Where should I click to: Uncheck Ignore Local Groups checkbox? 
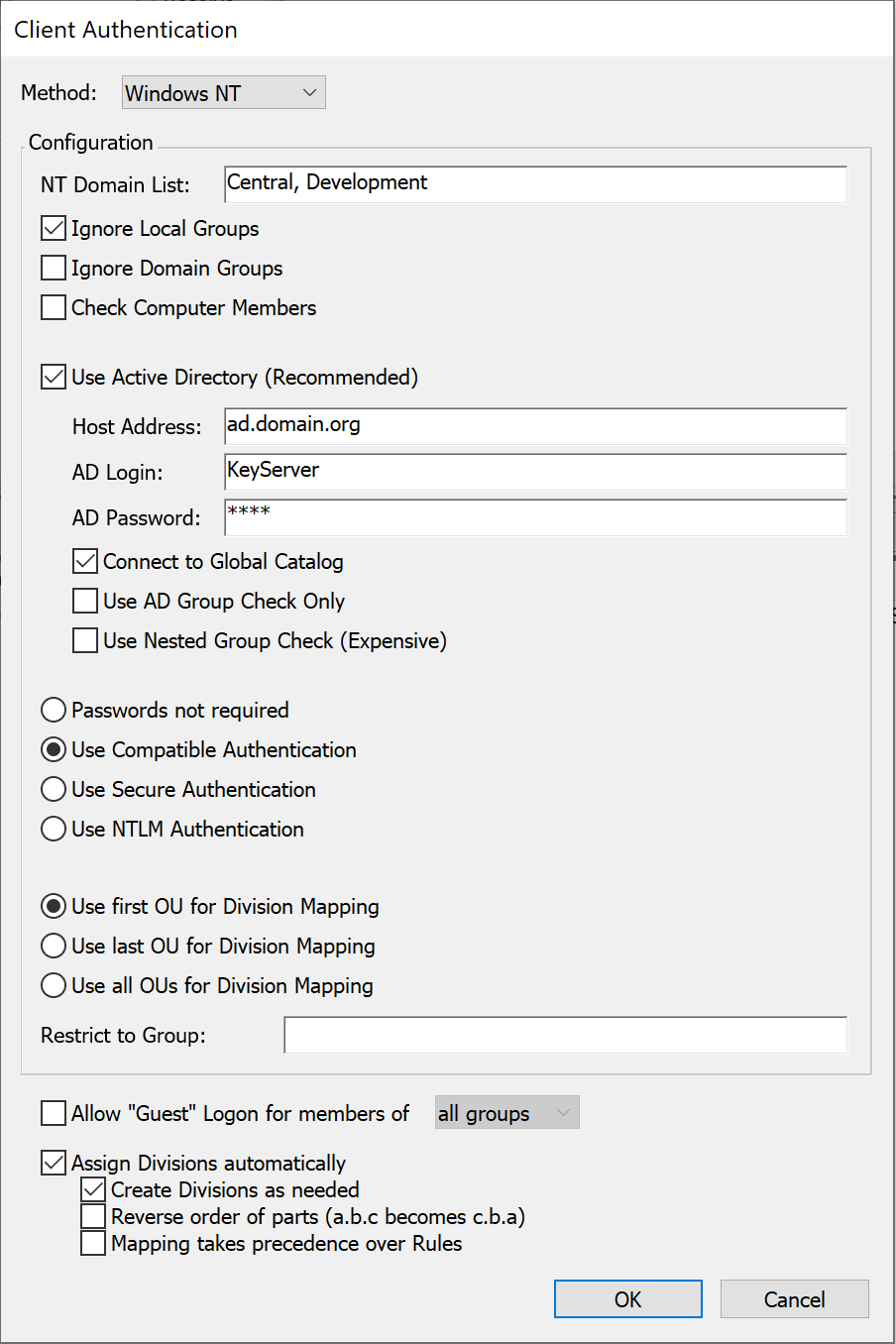pos(54,229)
